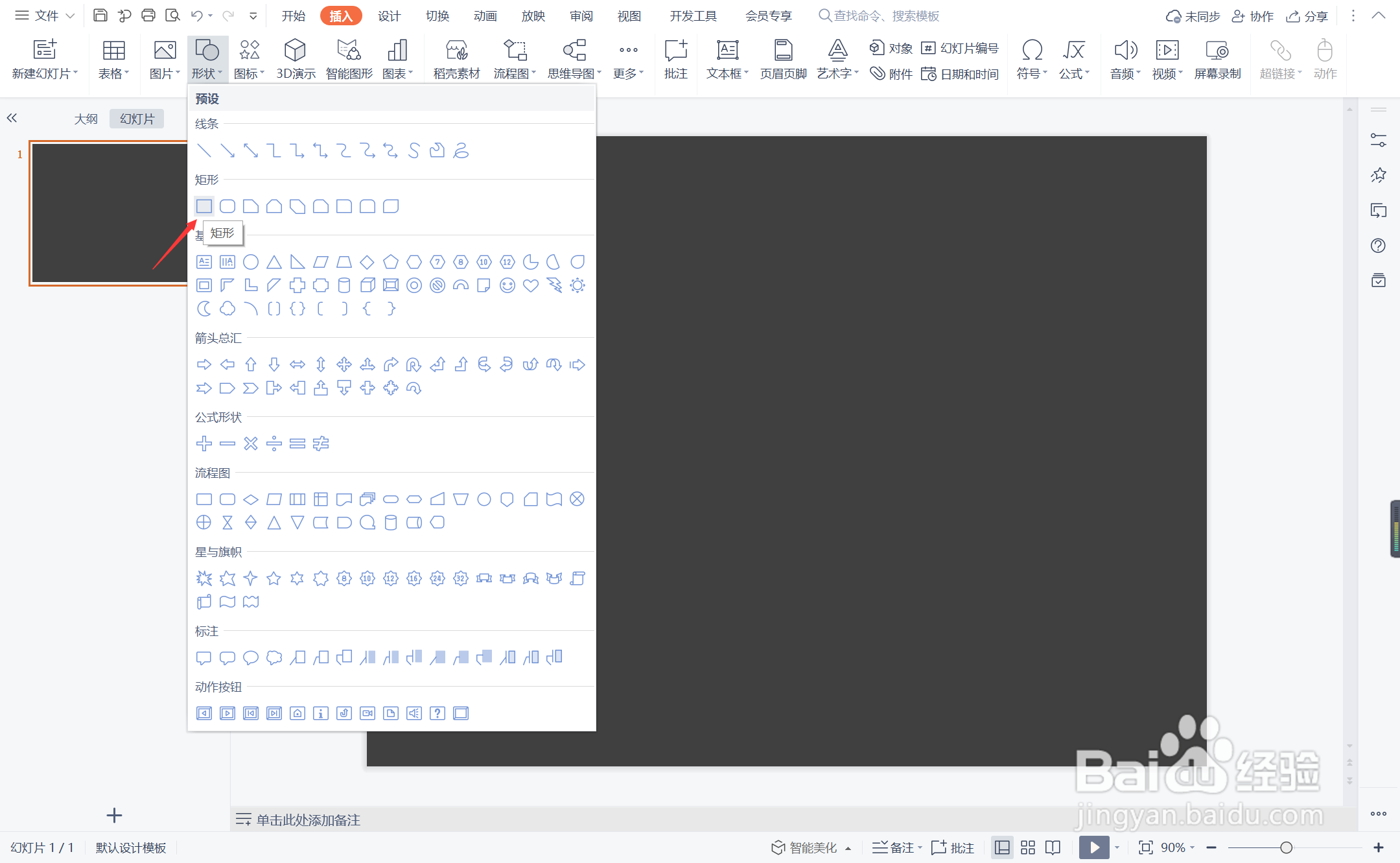The width and height of the screenshot is (1400, 863).
Task: Open the zoom 90% dropdown
Action: 1178,847
